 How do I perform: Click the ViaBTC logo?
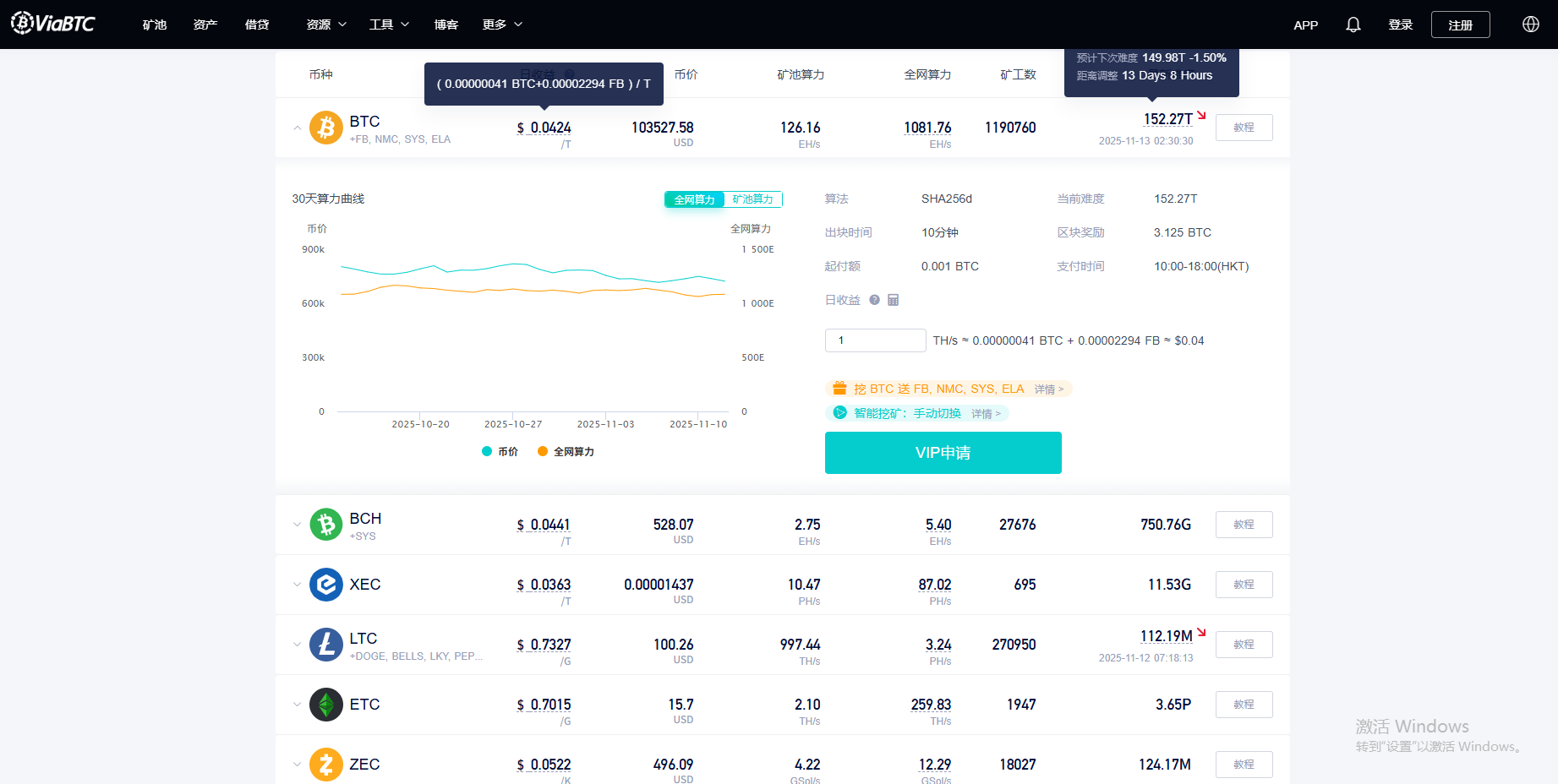click(x=53, y=24)
